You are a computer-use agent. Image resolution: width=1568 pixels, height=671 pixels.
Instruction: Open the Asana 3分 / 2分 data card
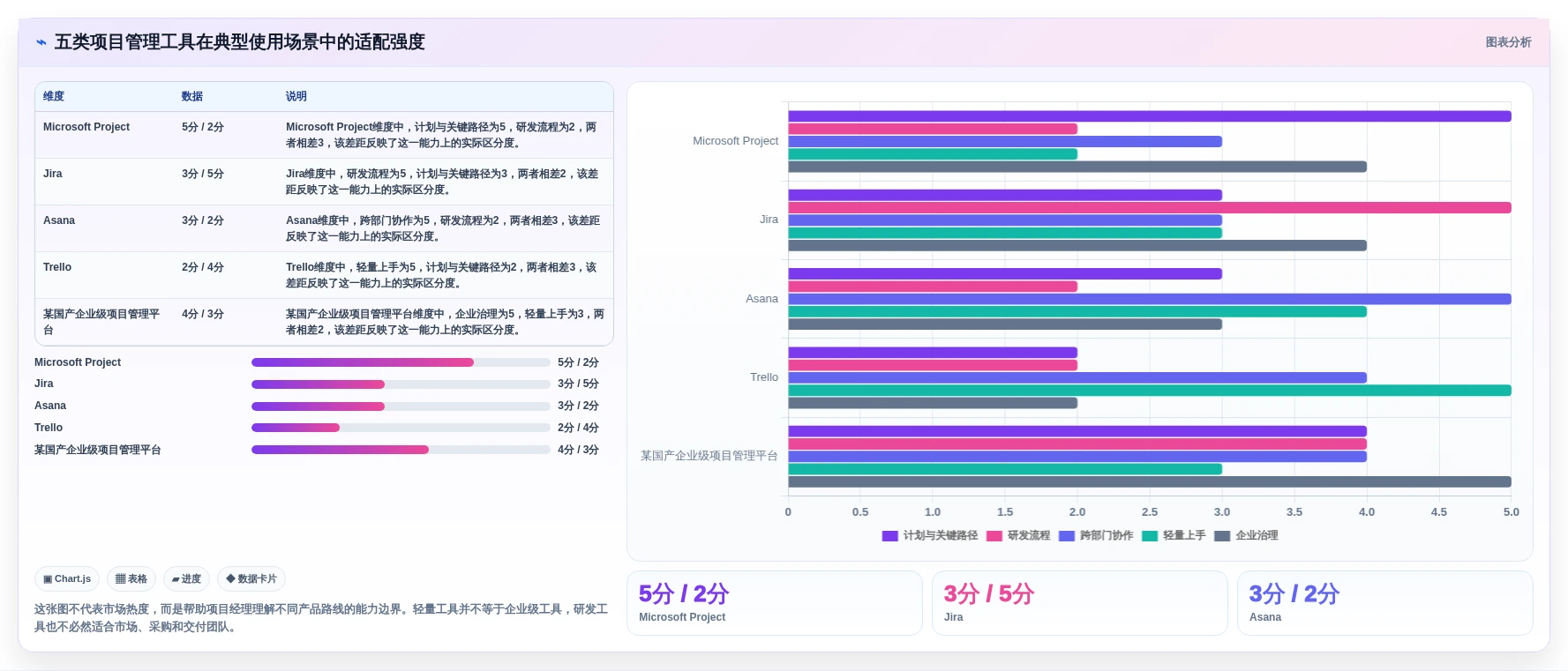tap(1385, 603)
